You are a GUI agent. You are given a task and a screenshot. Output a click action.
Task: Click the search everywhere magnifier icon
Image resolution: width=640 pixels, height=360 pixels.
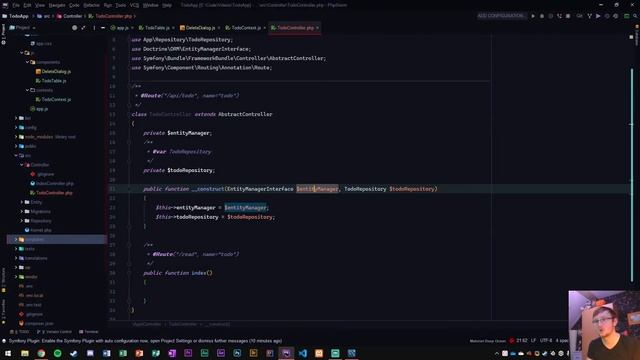635,16
